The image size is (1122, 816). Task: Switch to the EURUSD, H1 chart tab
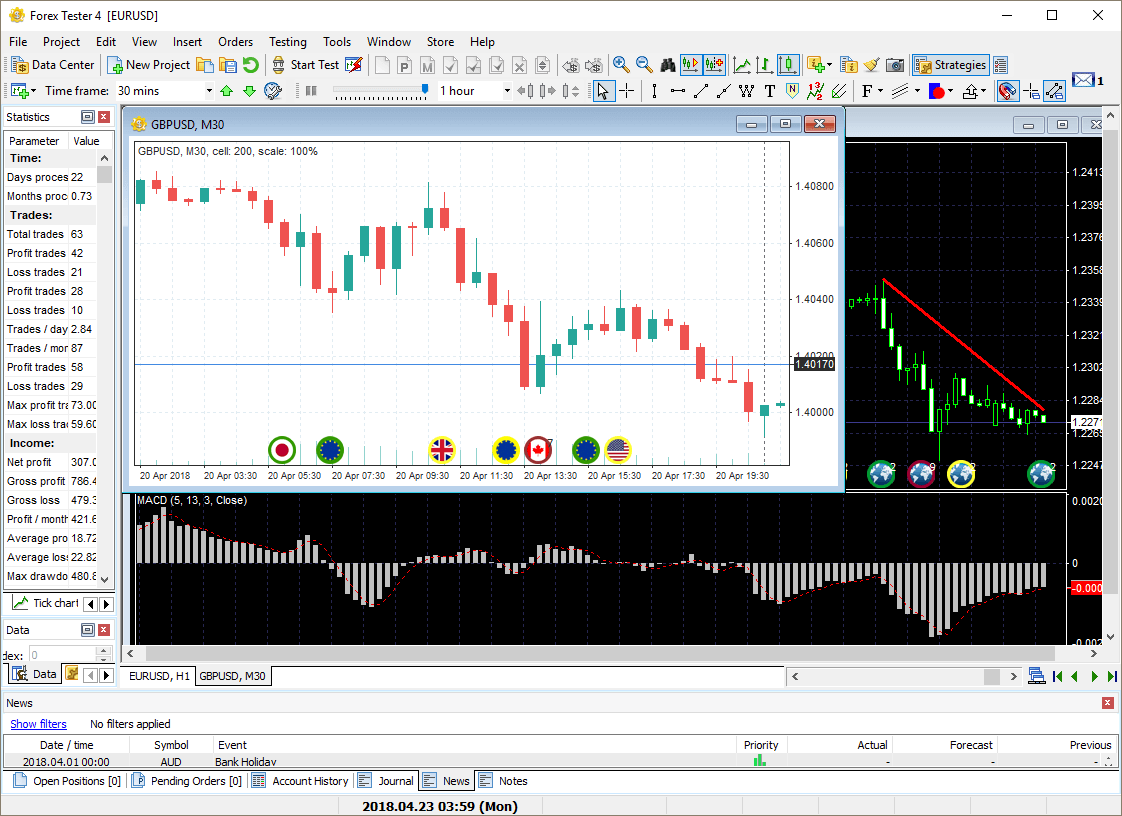[x=159, y=676]
